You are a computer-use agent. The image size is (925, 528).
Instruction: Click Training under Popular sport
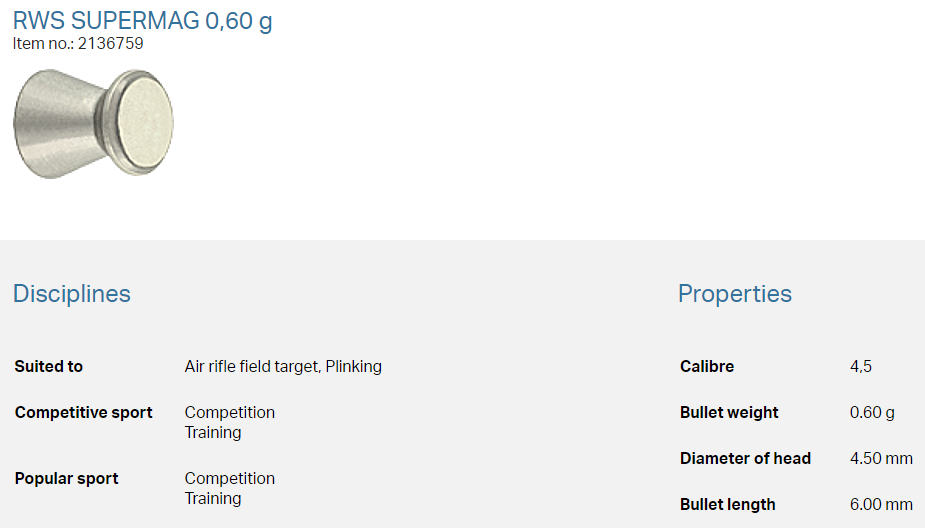click(213, 499)
